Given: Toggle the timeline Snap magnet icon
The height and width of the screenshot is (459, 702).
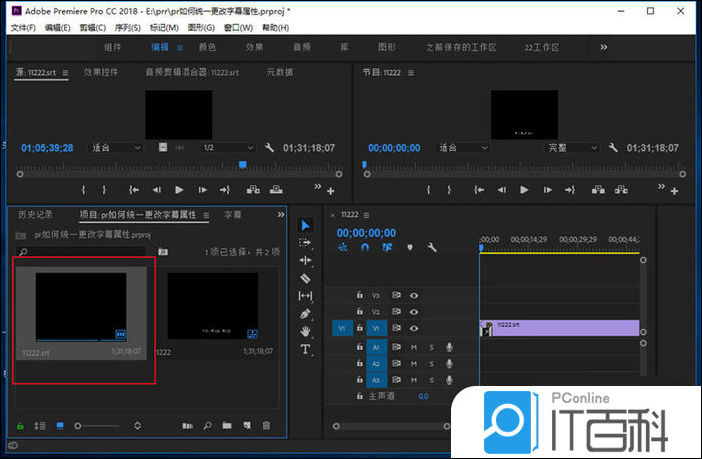Looking at the screenshot, I should coord(365,247).
